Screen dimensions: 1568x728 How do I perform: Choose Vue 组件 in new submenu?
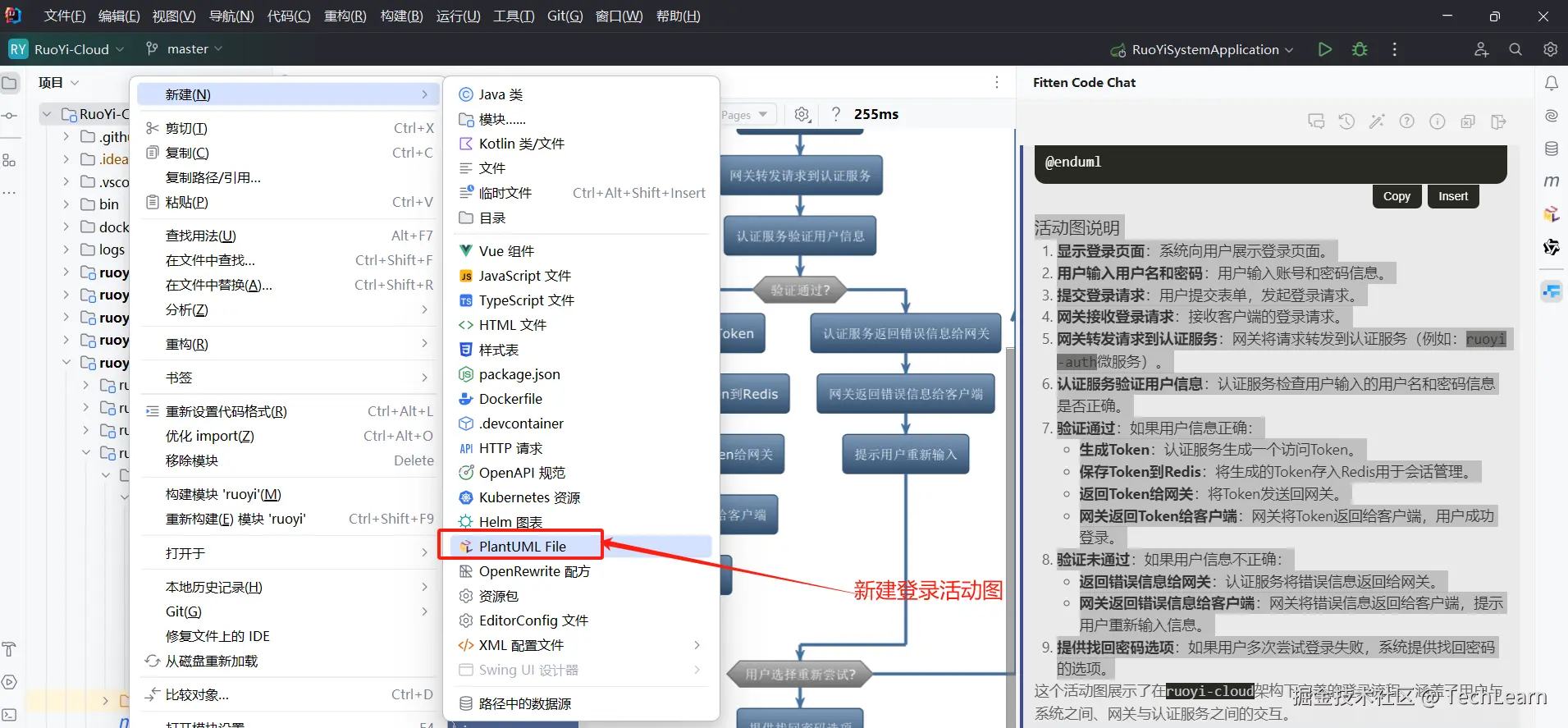point(580,251)
